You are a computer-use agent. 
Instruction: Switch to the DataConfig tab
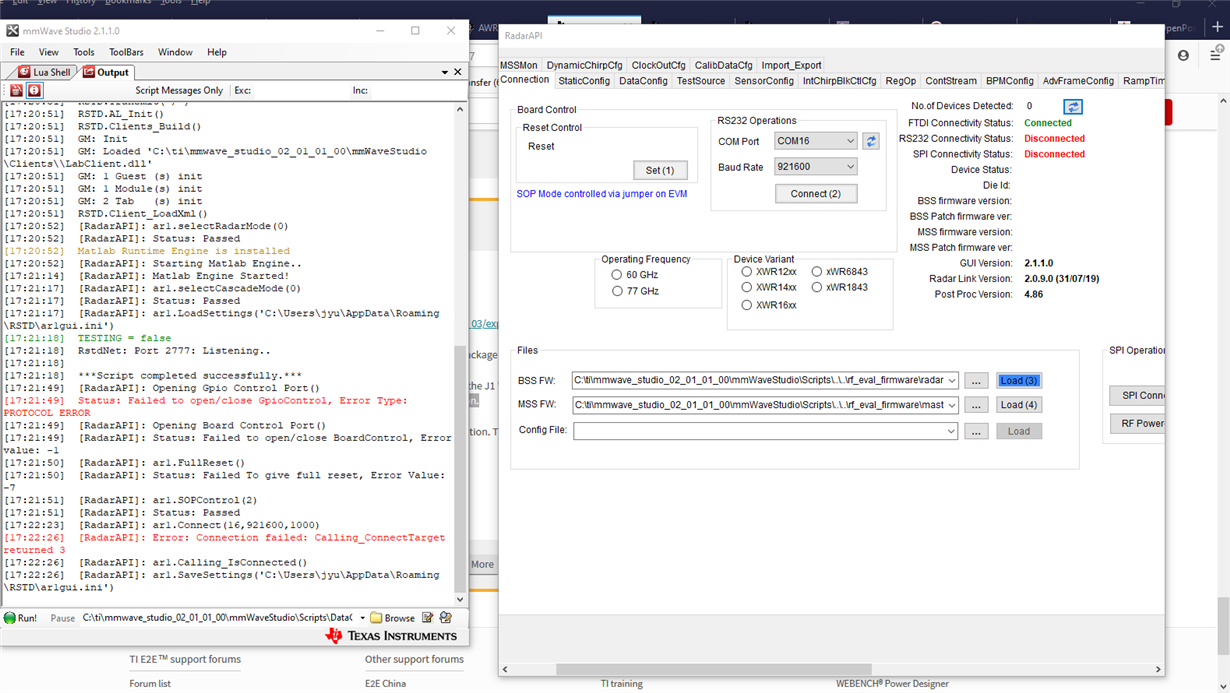(x=643, y=81)
